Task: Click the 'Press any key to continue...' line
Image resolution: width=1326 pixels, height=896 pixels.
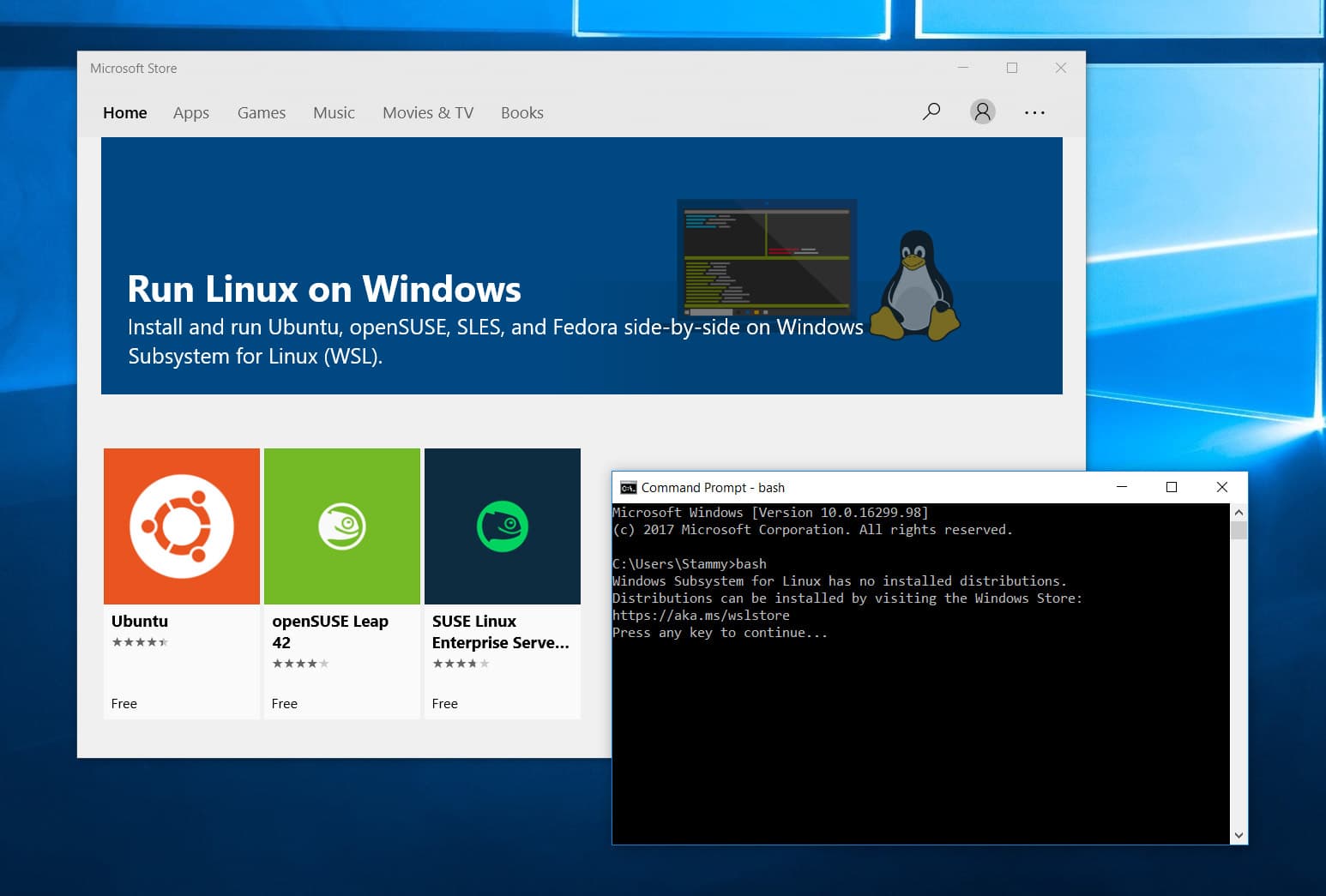Action: [x=720, y=632]
